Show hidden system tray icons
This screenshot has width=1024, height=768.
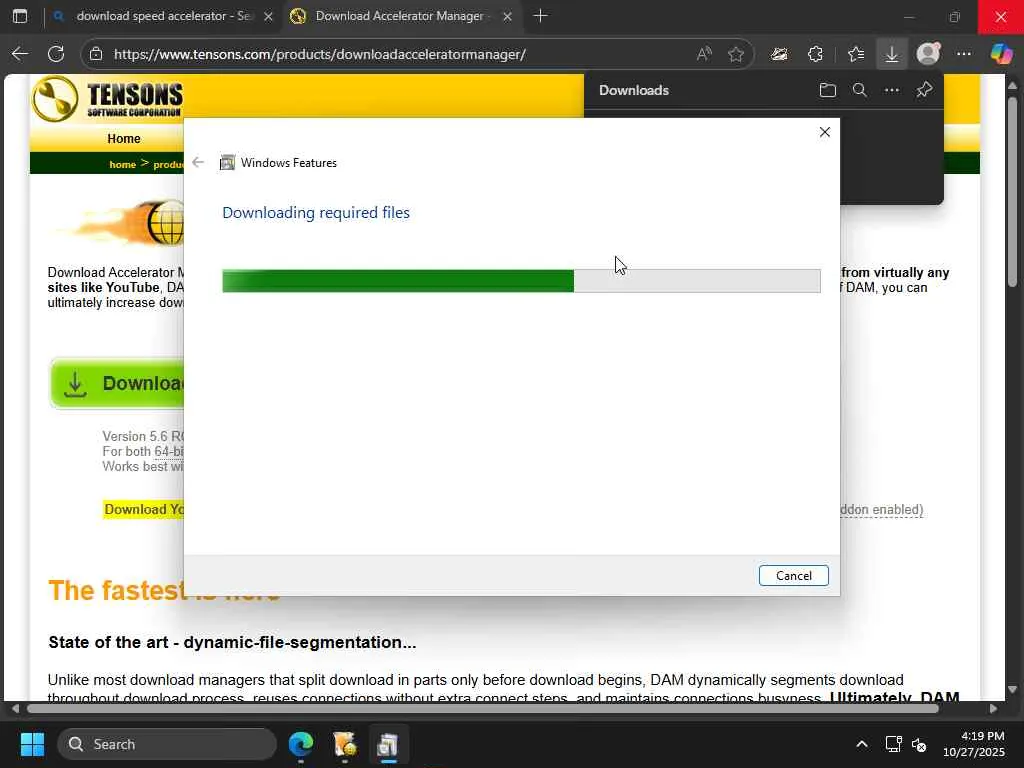(x=862, y=744)
